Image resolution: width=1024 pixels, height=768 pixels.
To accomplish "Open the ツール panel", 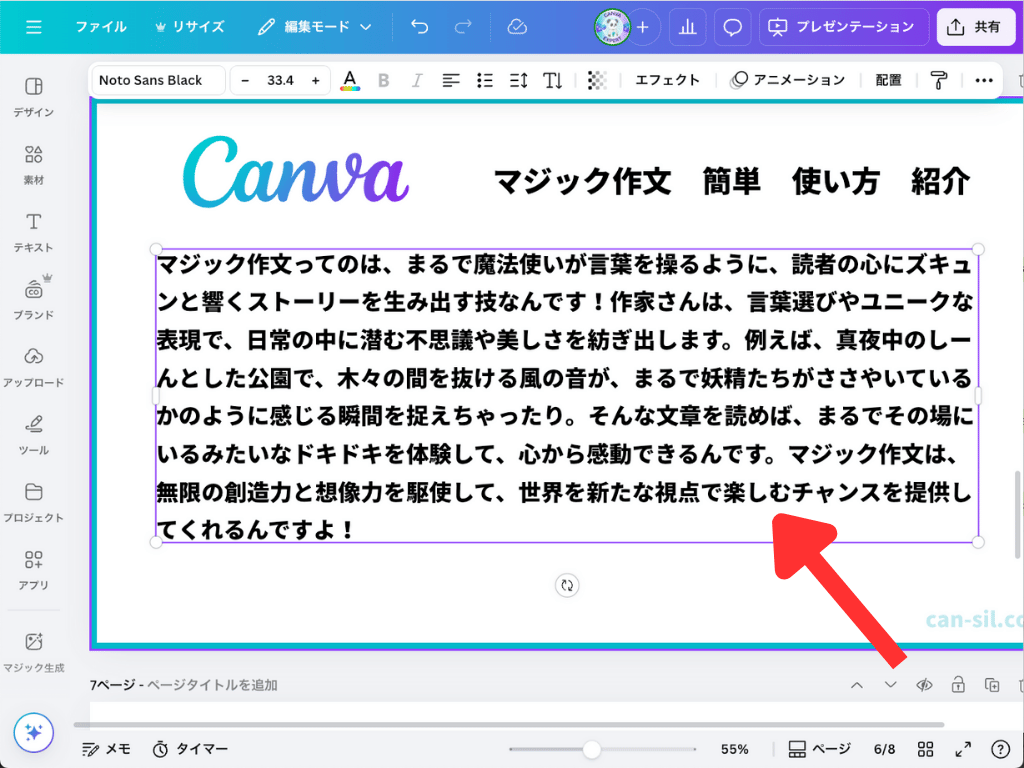I will point(33,434).
